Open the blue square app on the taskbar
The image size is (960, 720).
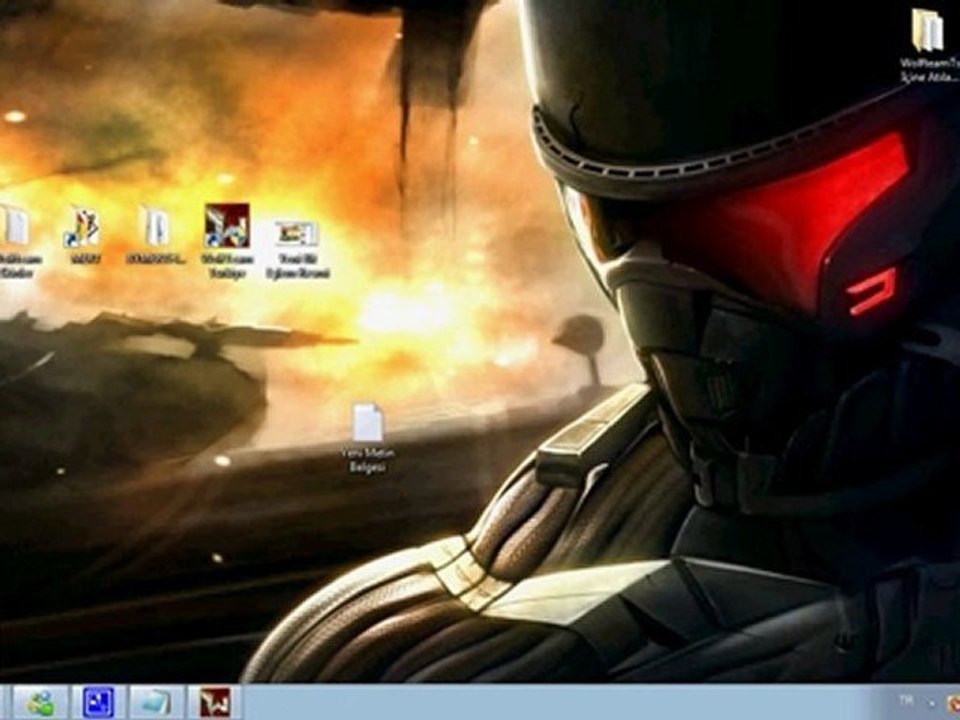(x=98, y=703)
